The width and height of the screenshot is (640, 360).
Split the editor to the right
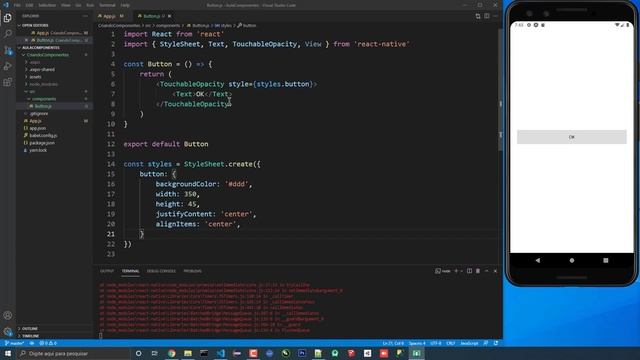coord(487,16)
